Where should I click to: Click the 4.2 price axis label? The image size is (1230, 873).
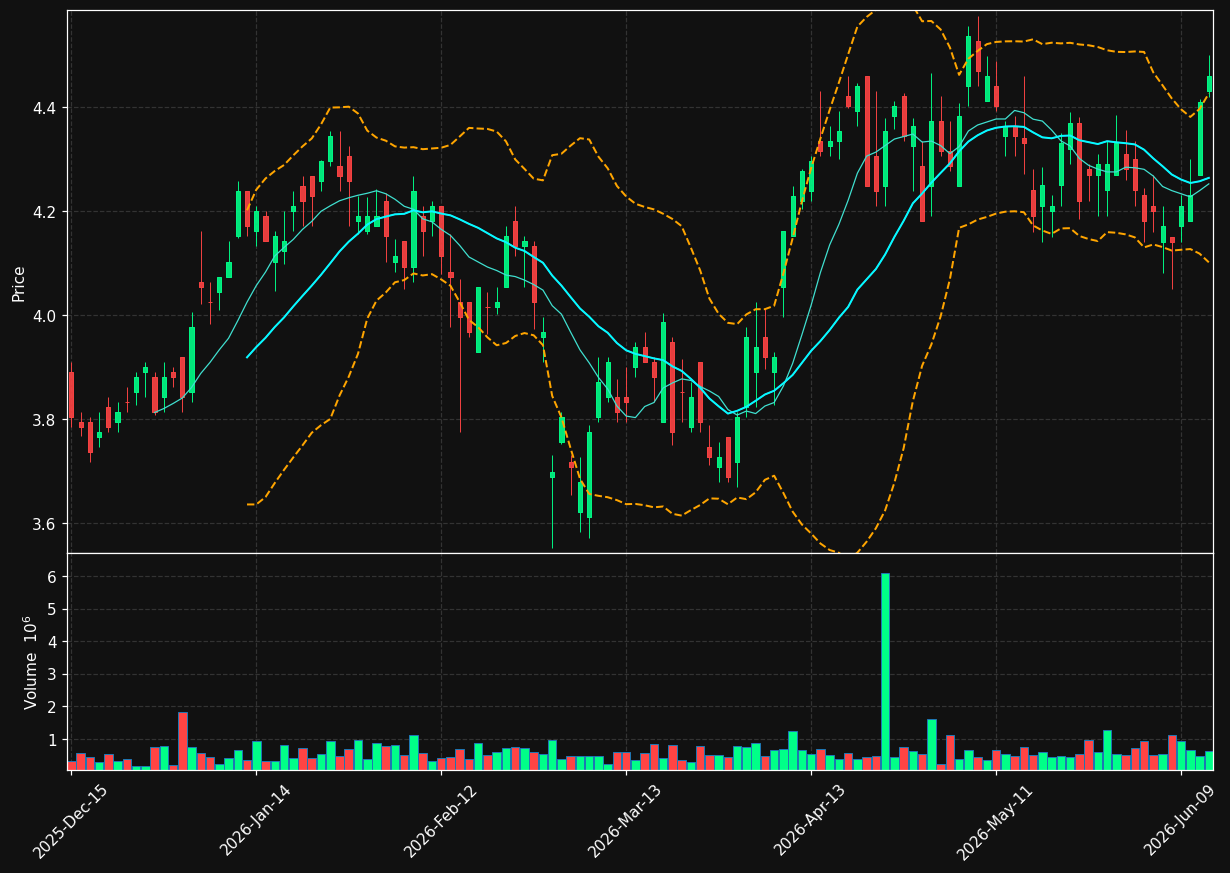pos(44,212)
